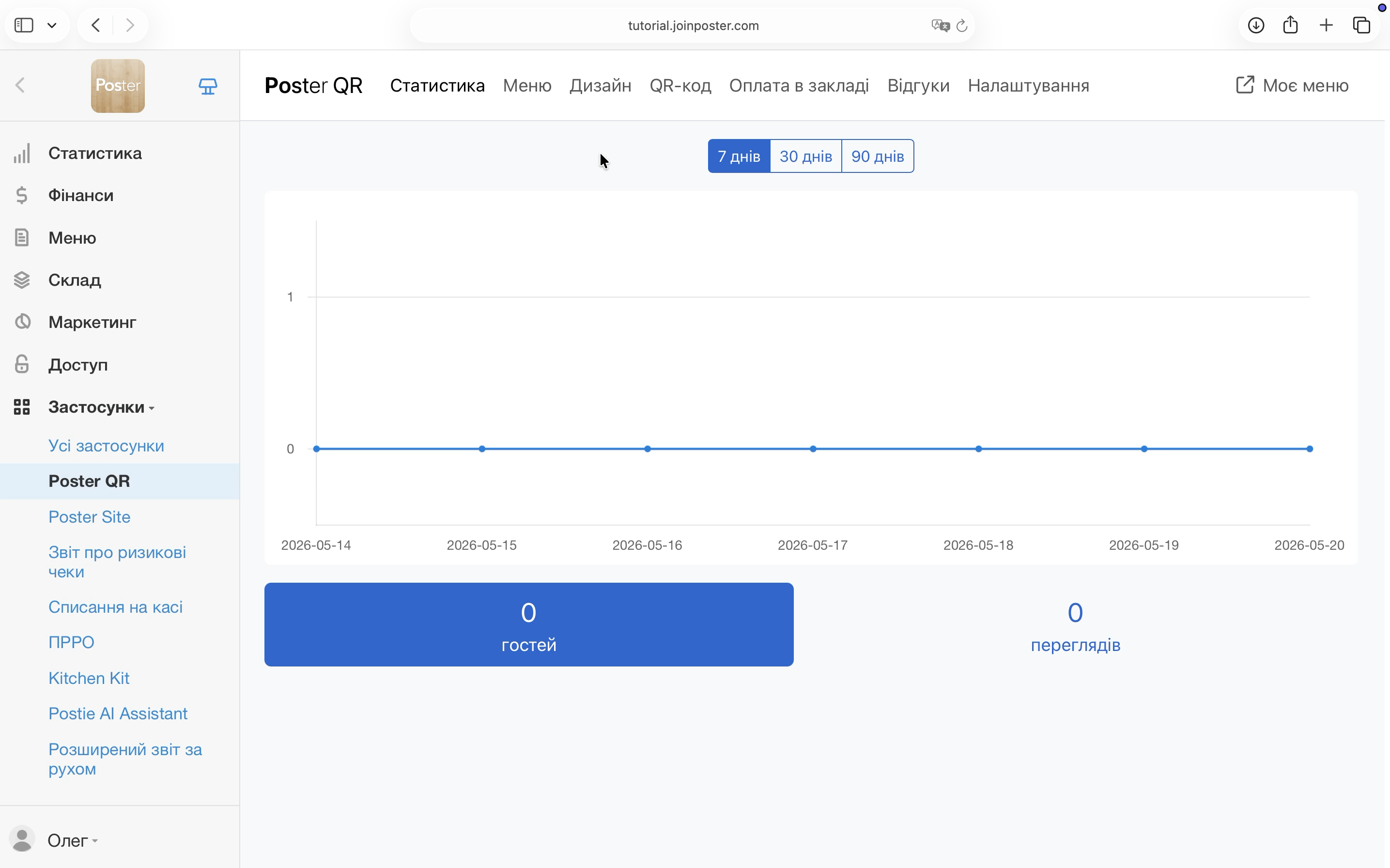Open Меню in the left sidebar

pos(72,238)
